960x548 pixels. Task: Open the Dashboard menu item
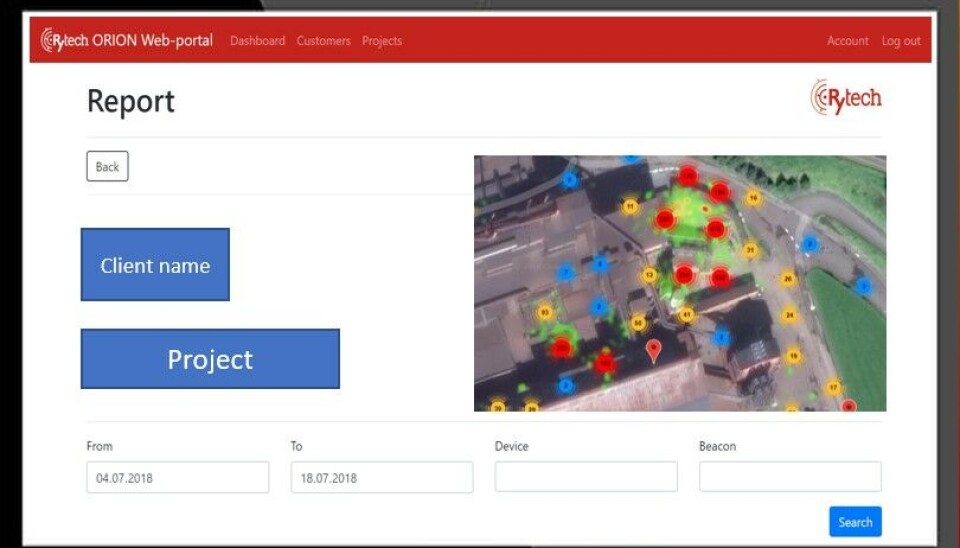[257, 41]
